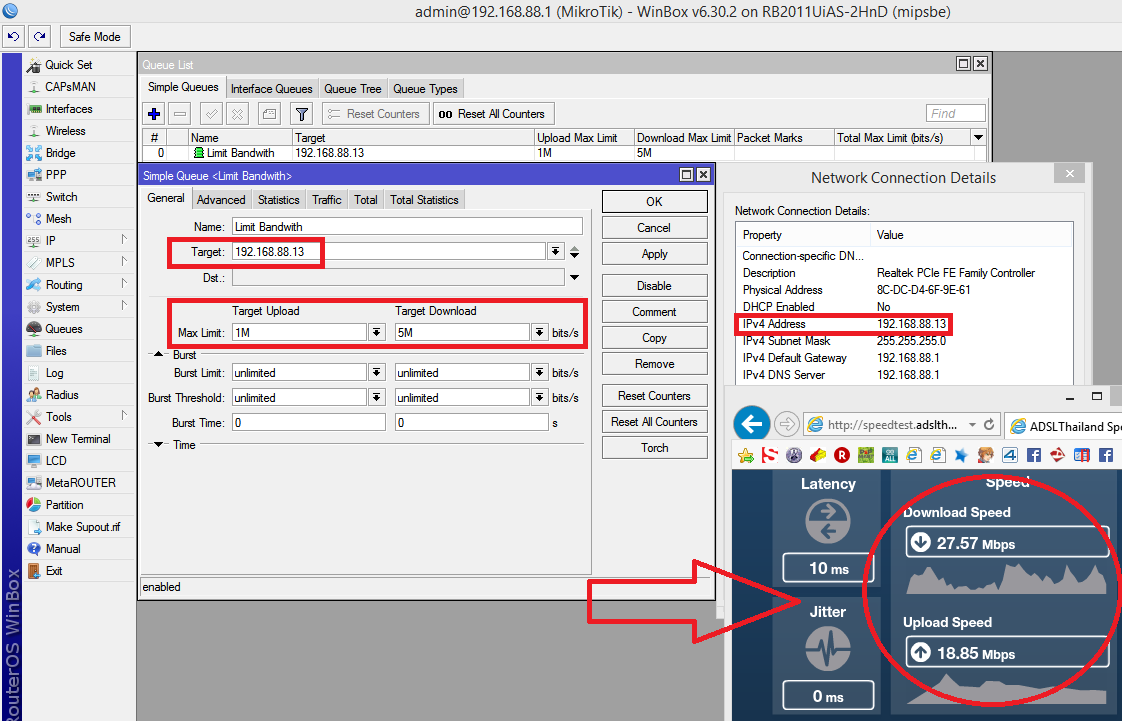Expand the Routing submenu
The image size is (1122, 721).
(x=79, y=285)
